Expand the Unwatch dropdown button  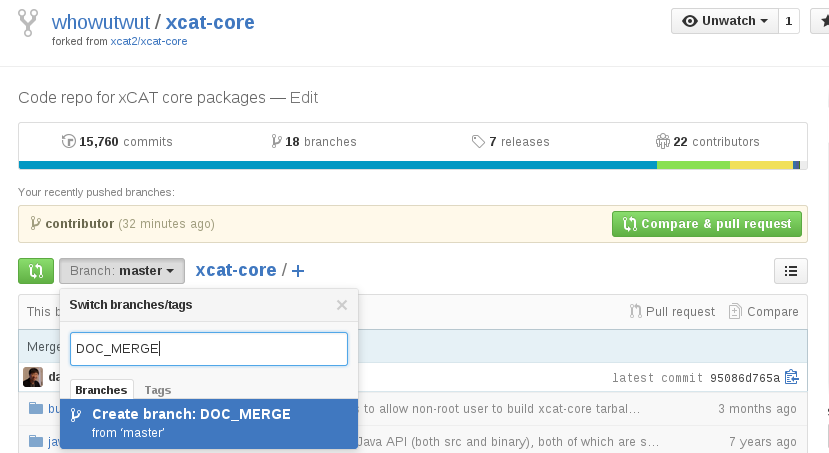[x=724, y=21]
